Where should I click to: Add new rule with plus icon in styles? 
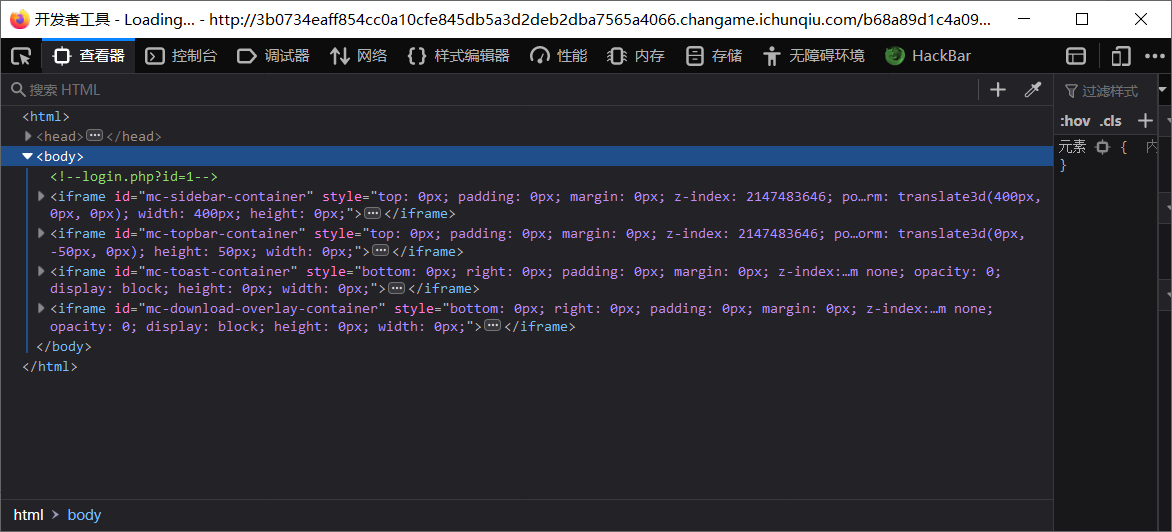click(x=1144, y=120)
